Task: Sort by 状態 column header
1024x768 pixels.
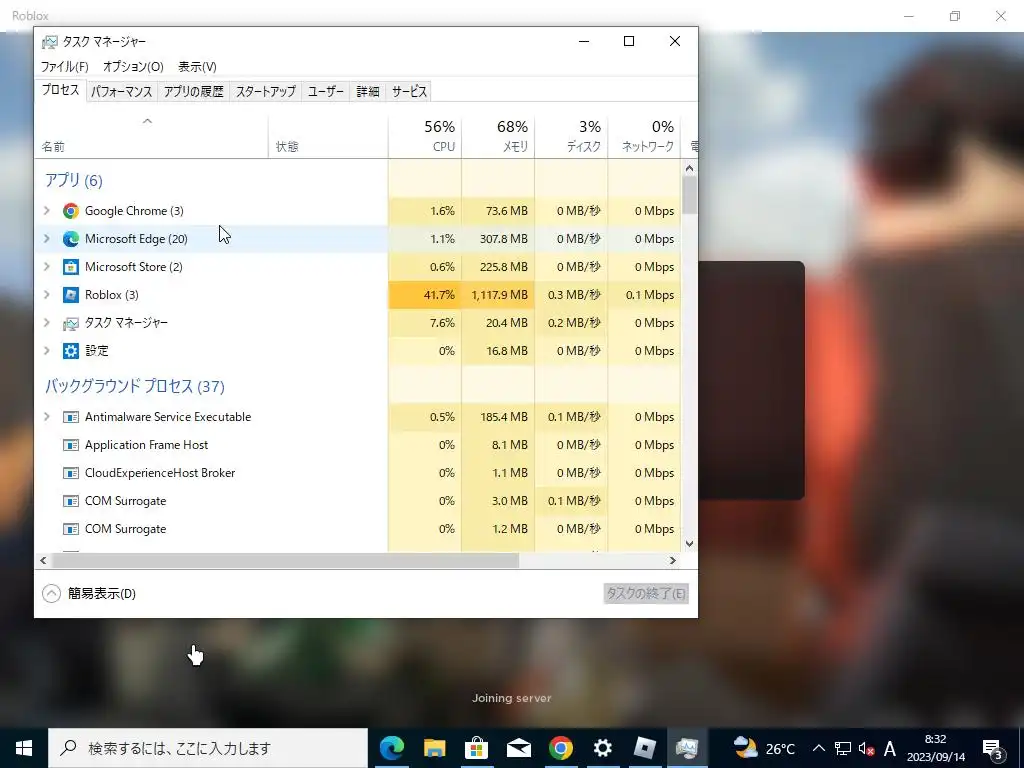Action: tap(328, 137)
